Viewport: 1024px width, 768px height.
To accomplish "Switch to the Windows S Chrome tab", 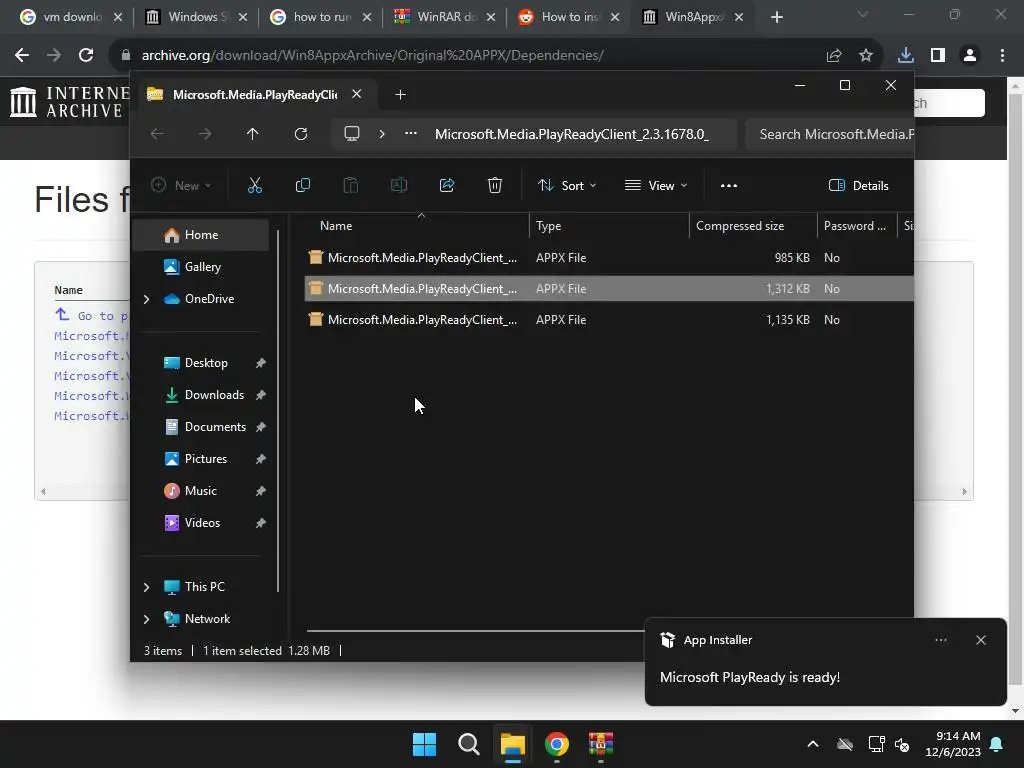I will 196,17.
